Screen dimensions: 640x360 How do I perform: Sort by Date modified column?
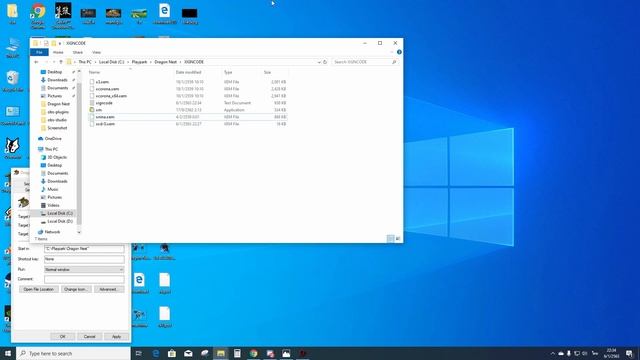click(x=189, y=72)
